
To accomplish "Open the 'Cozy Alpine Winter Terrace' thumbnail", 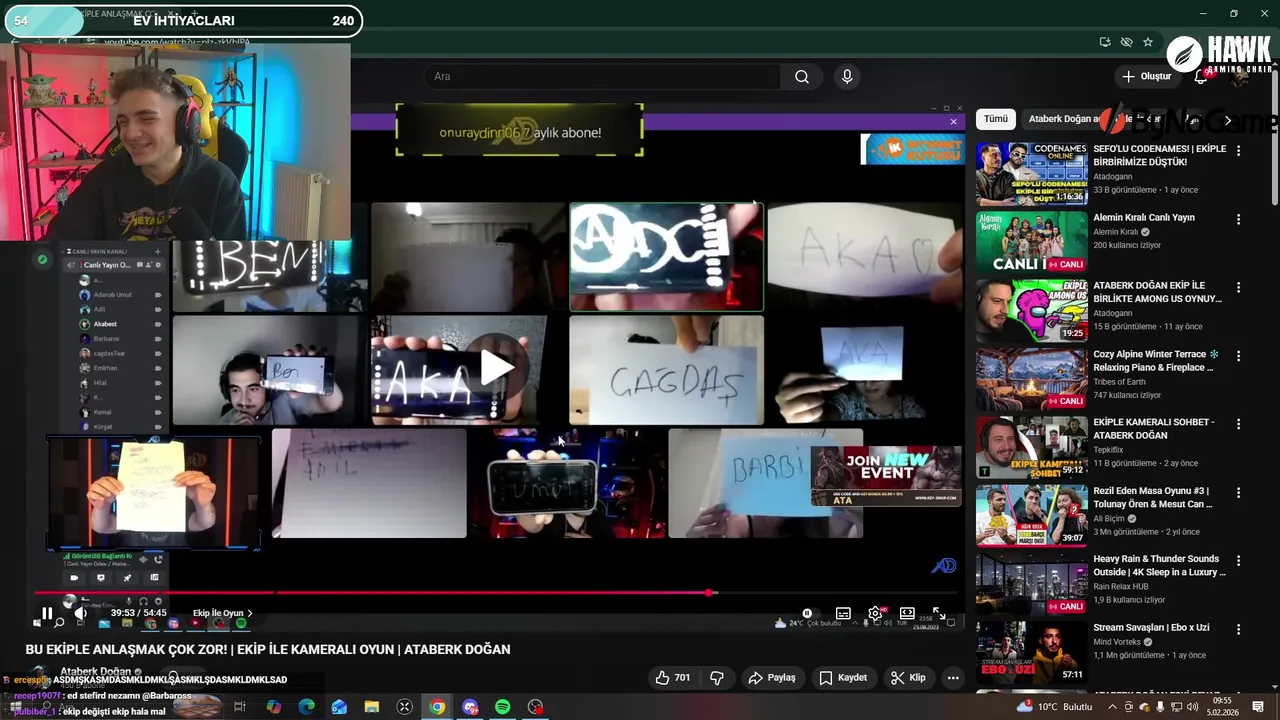I will (1031, 379).
